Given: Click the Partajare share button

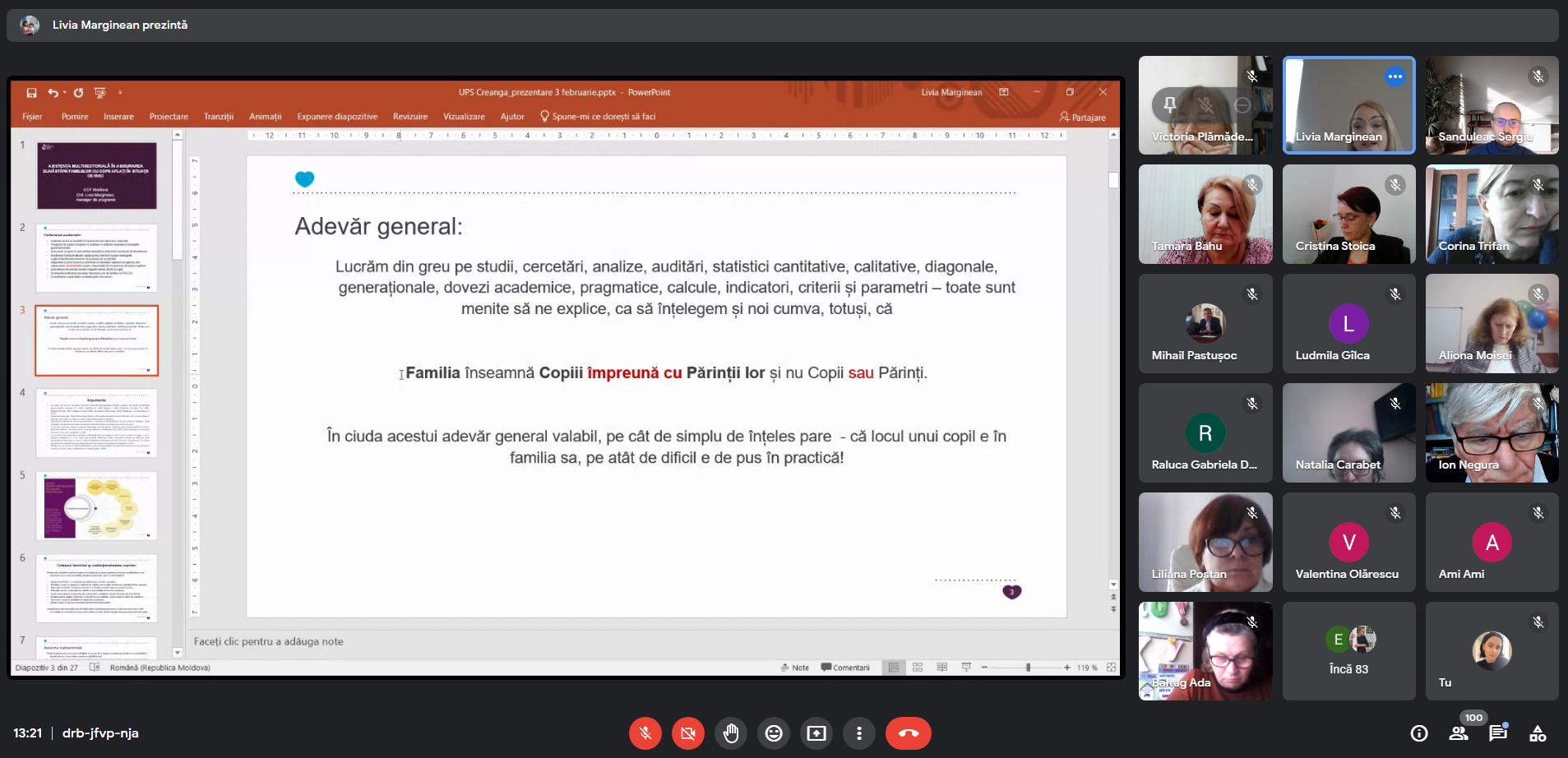Looking at the screenshot, I should 1083,117.
